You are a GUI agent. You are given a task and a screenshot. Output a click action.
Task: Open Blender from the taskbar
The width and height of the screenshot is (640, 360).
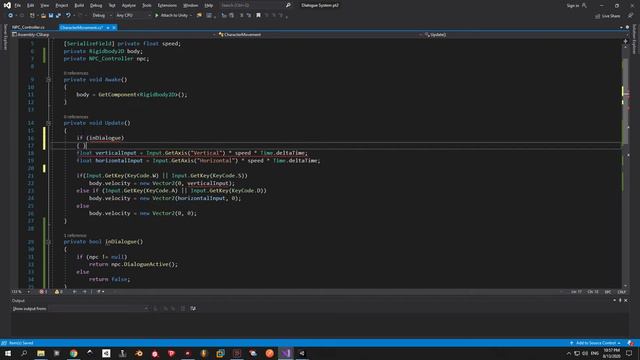(139, 353)
